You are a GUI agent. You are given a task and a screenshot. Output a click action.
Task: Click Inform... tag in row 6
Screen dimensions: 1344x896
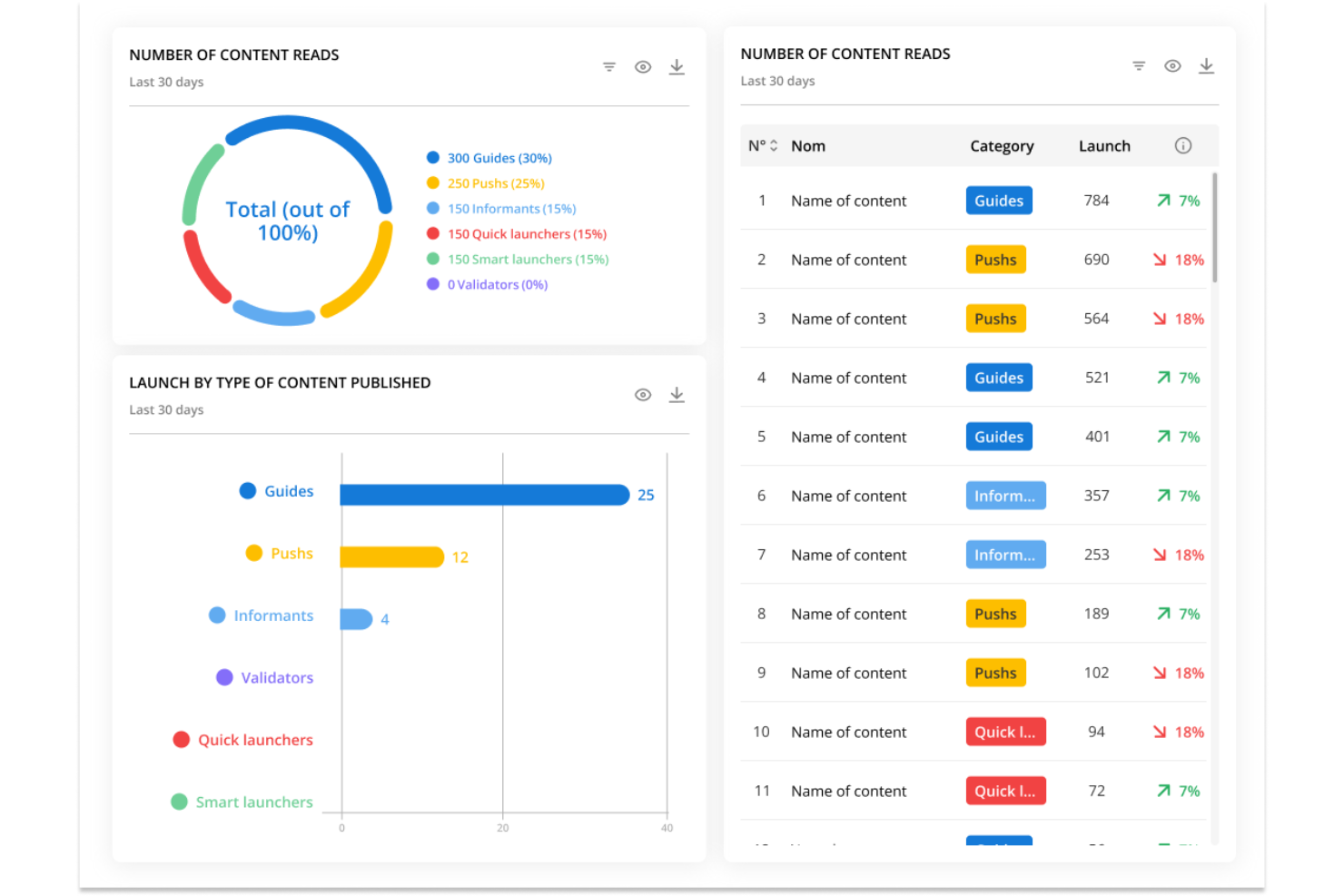[x=1005, y=496]
